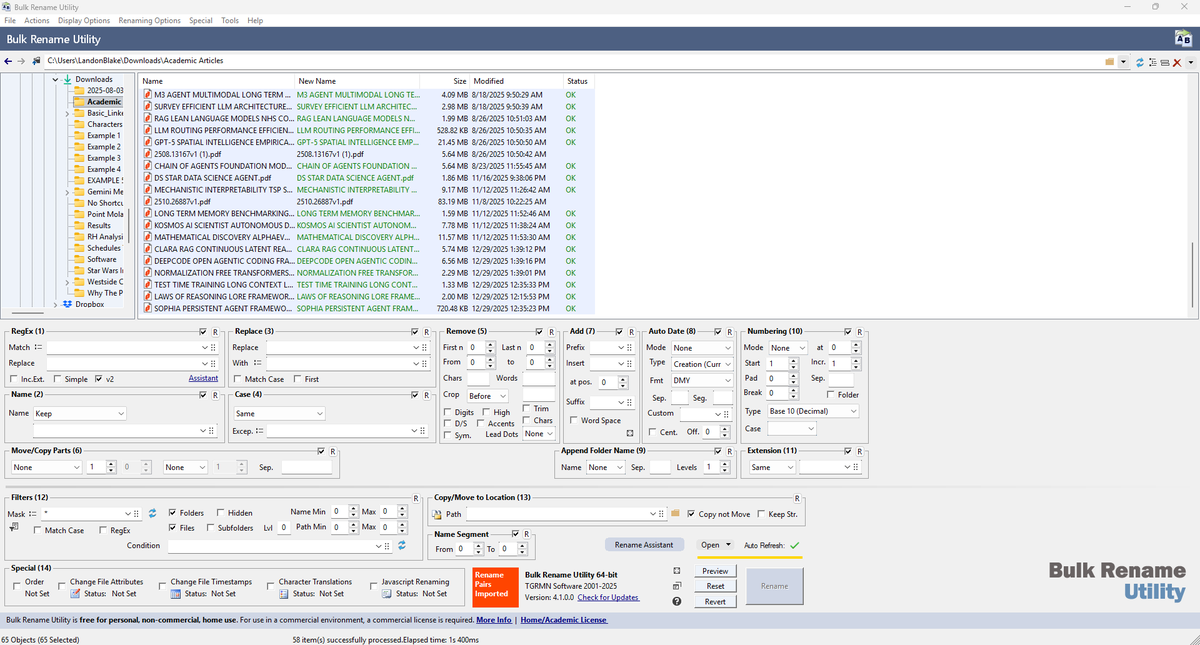Image resolution: width=1200 pixels, height=645 pixels.
Task: Tick the Hidden filter checkbox
Action: [220, 512]
